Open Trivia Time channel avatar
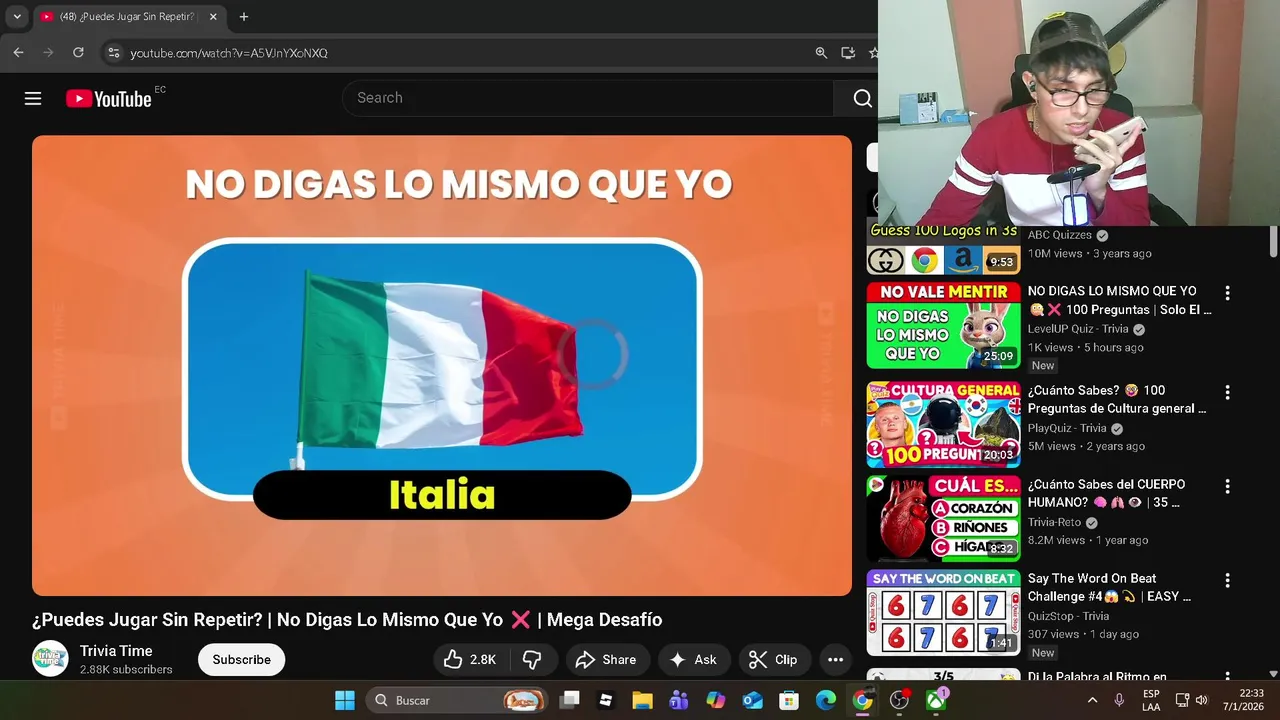Screen dimensions: 1280x720 coord(50,659)
